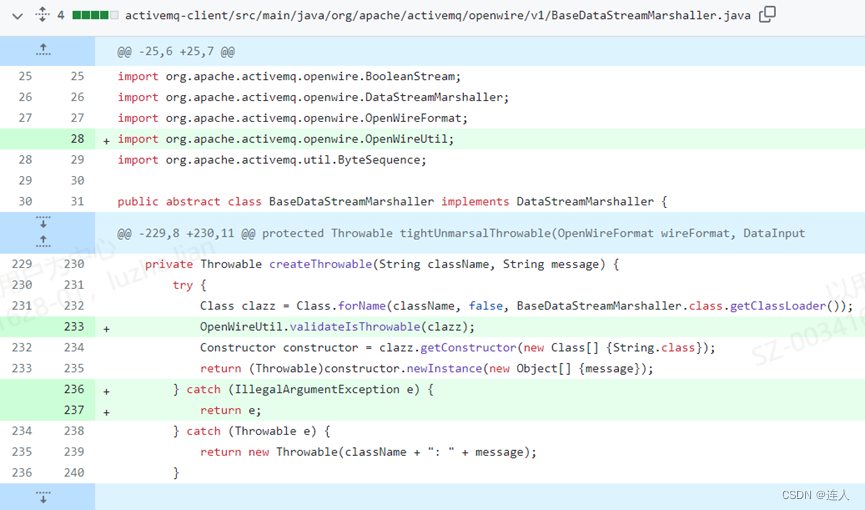This screenshot has width=865, height=510.
Task: Open the BaseDataStreamMarshaller.java file path link
Action: click(437, 15)
